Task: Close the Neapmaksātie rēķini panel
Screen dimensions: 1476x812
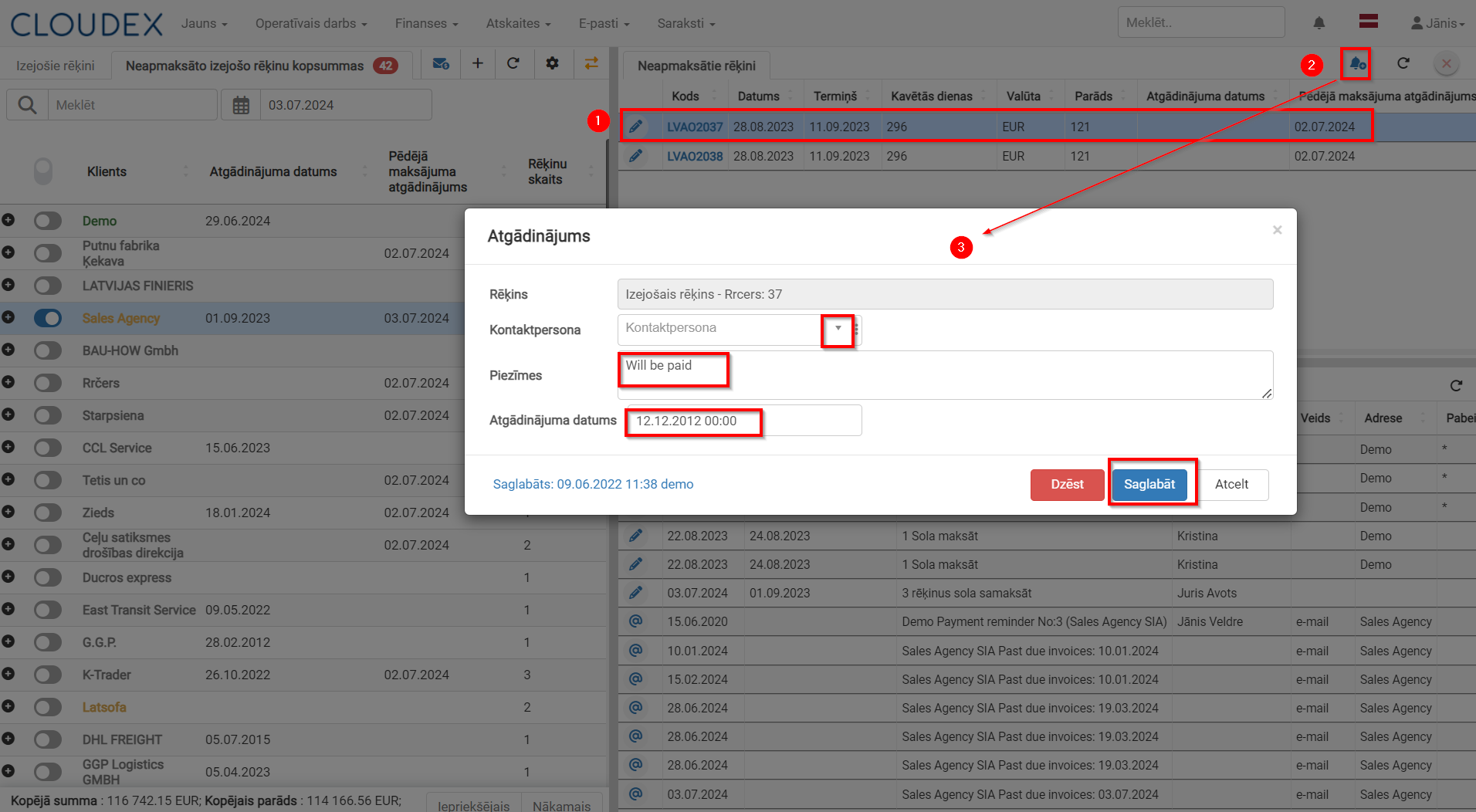Action: [x=1447, y=63]
